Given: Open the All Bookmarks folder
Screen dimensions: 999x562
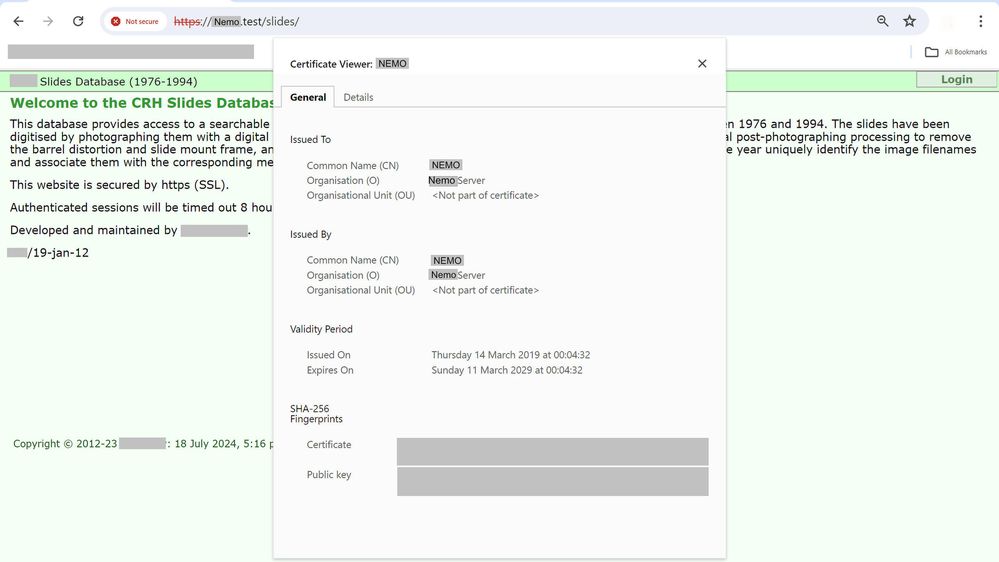Looking at the screenshot, I should [x=956, y=52].
